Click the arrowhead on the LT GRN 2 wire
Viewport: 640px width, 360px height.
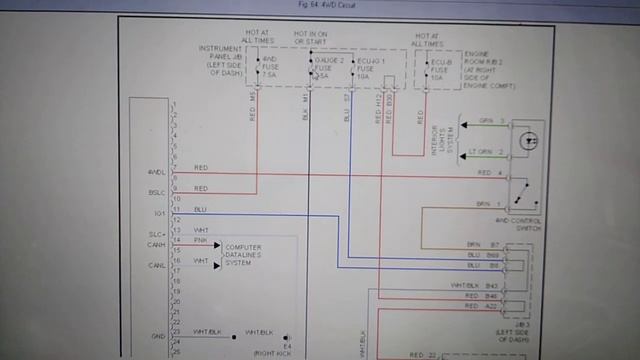[463, 156]
